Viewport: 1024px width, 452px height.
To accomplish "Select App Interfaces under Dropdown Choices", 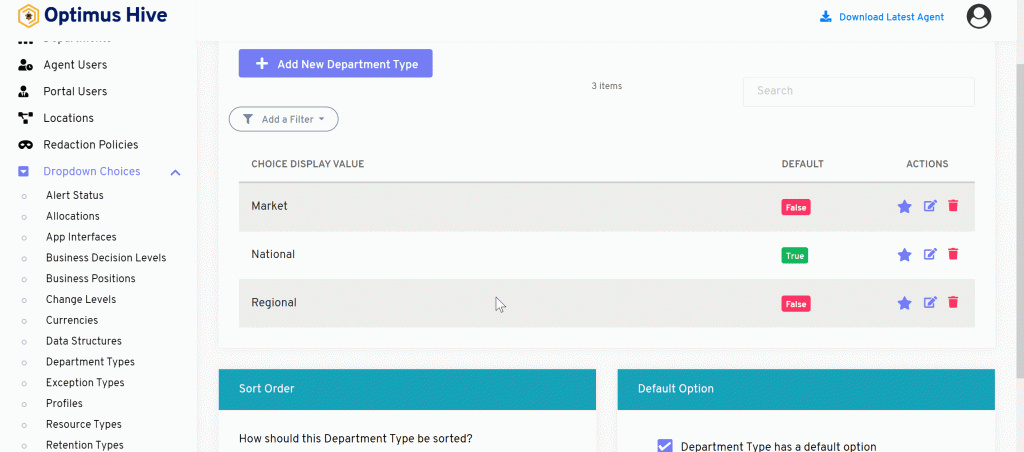I will click(81, 237).
